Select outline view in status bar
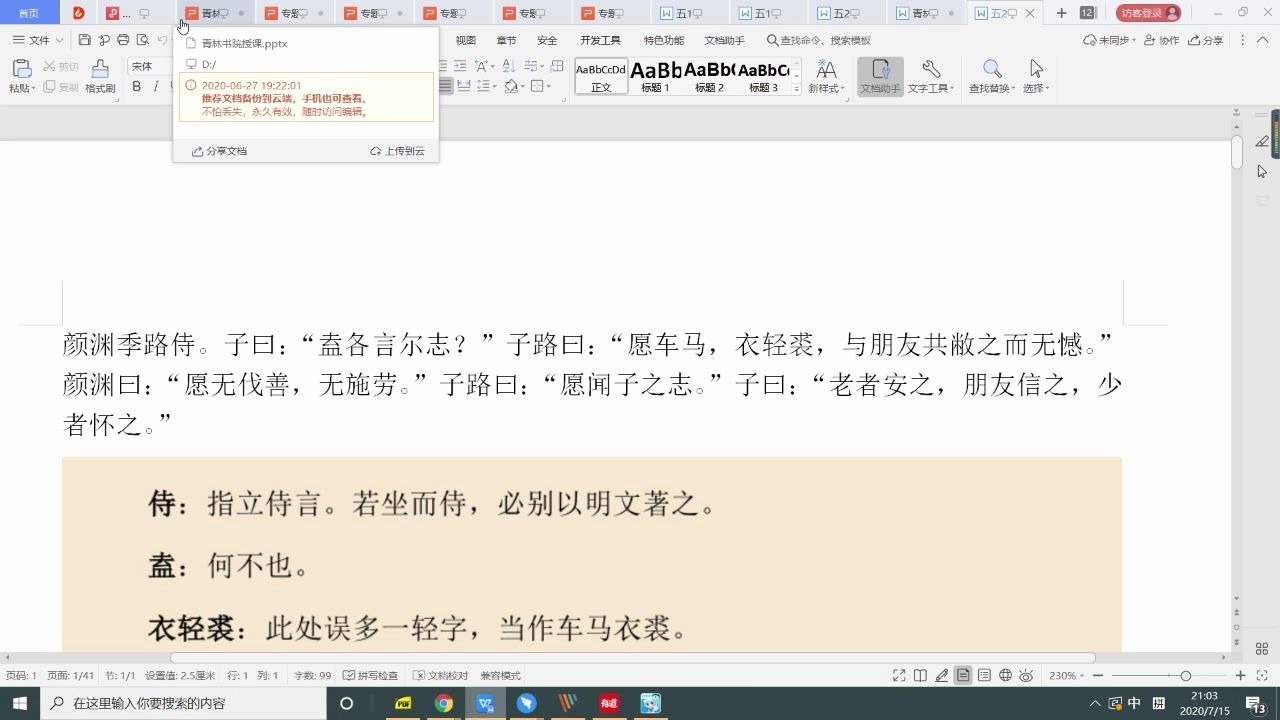The image size is (1280, 720). 984,676
